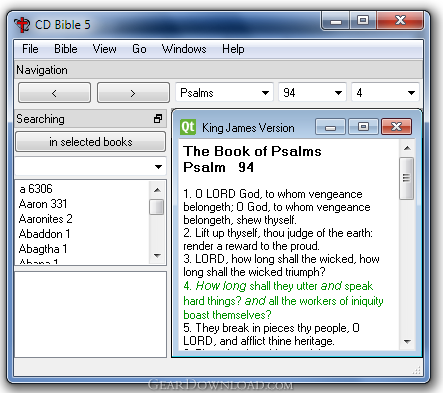Click the CD Bible 5 app icon
This screenshot has height=393, width=443.
point(22,25)
